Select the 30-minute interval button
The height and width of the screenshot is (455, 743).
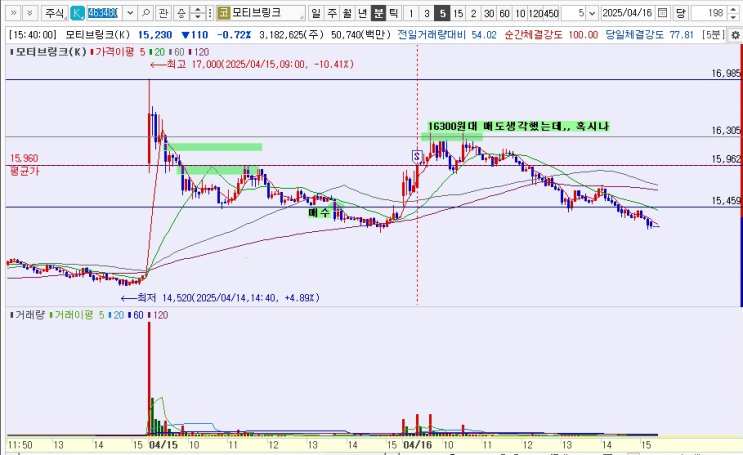pos(489,13)
